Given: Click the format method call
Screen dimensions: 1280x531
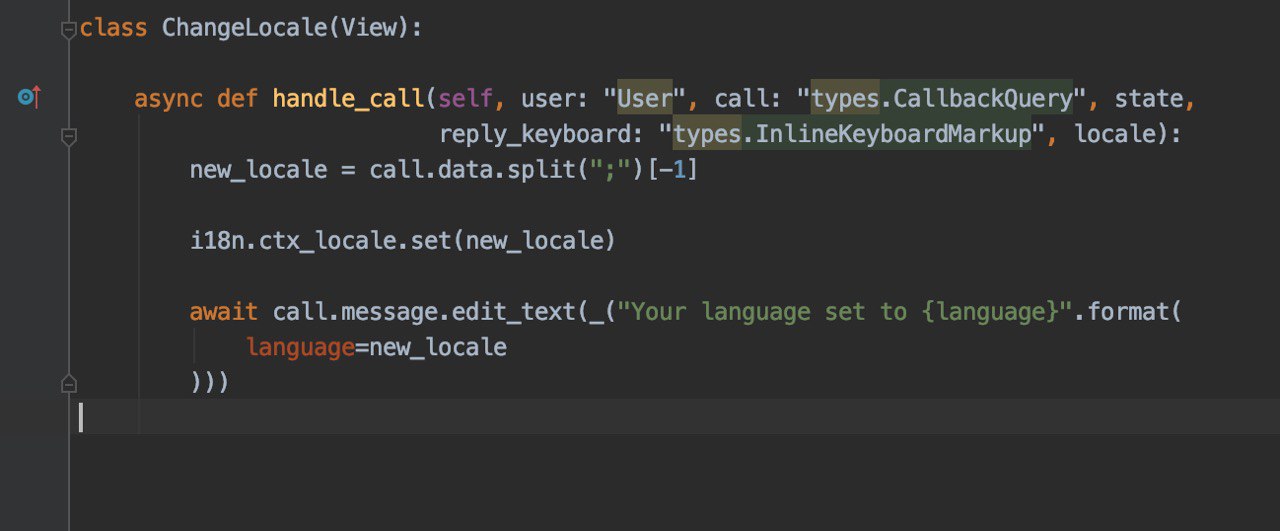Looking at the screenshot, I should [1128, 312].
